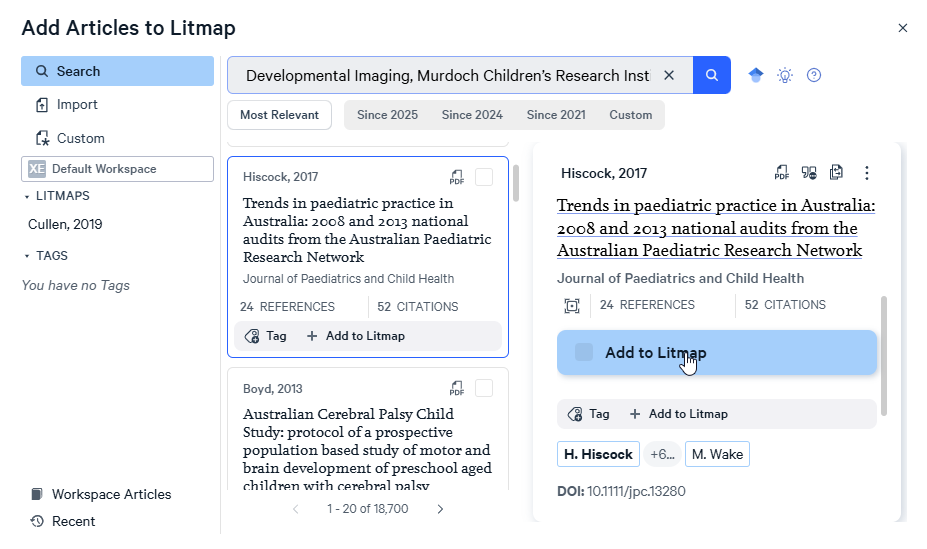Clear the search field text
The height and width of the screenshot is (549, 927).
[x=669, y=75]
